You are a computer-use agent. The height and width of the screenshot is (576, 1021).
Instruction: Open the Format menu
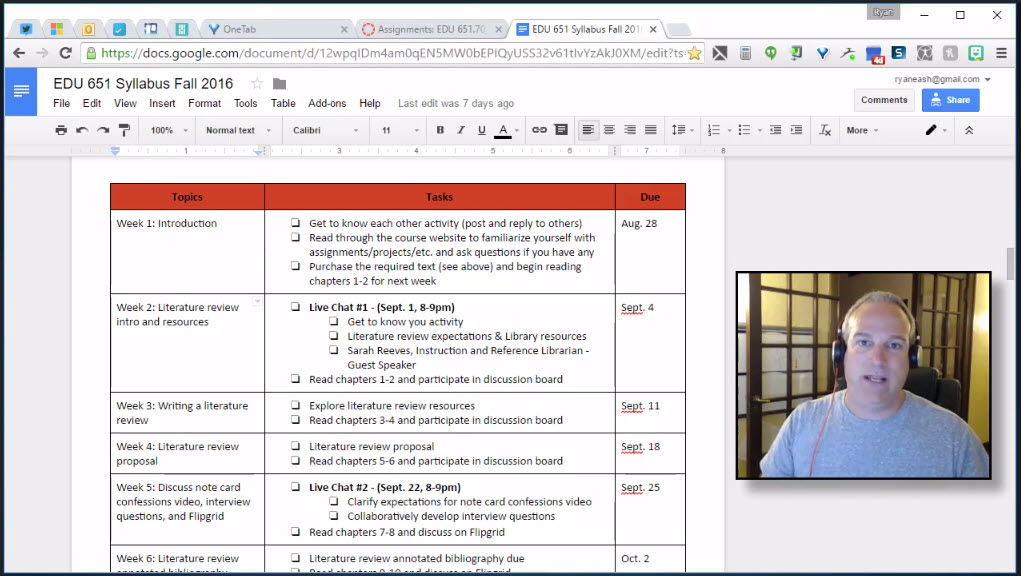tap(204, 103)
